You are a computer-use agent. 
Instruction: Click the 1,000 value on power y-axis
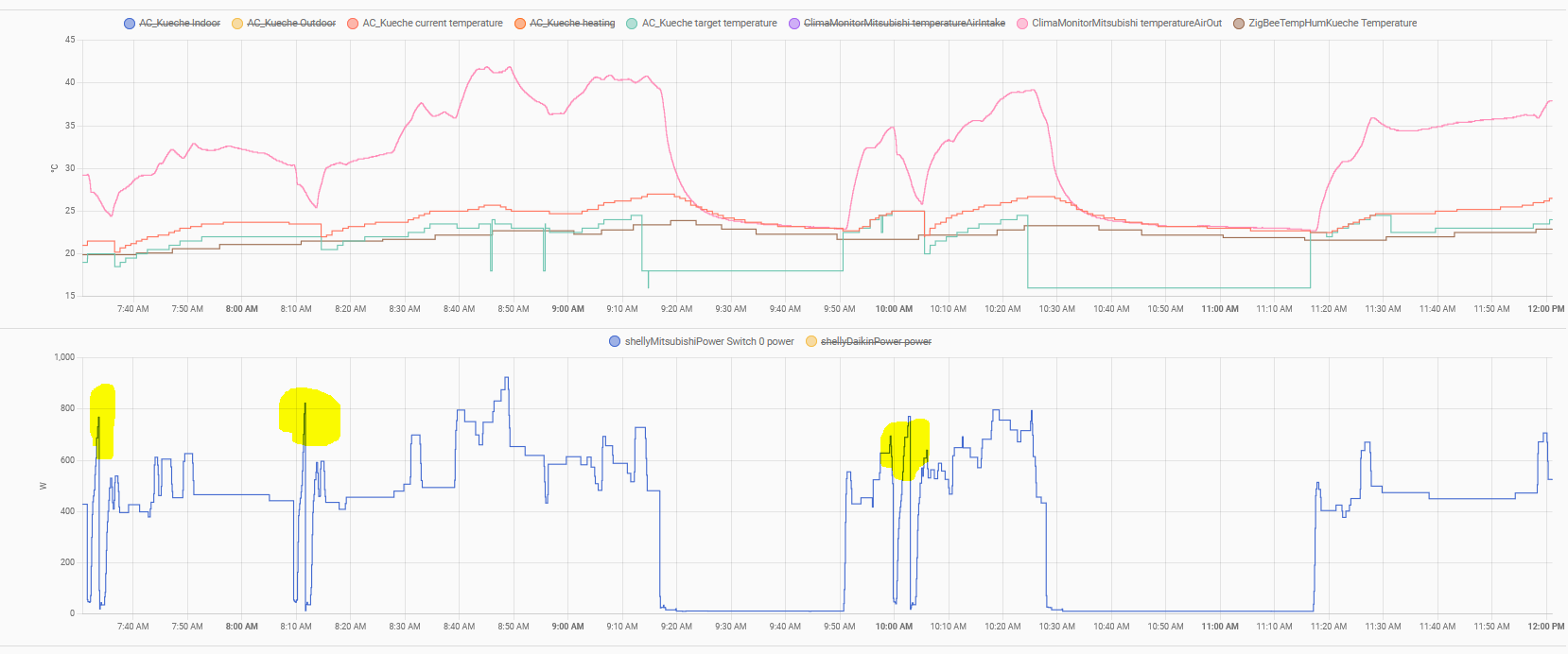point(64,357)
